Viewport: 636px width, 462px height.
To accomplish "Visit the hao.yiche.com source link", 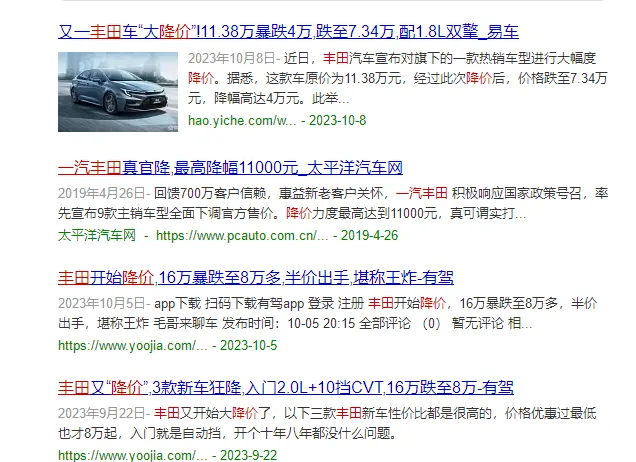I will [242, 120].
